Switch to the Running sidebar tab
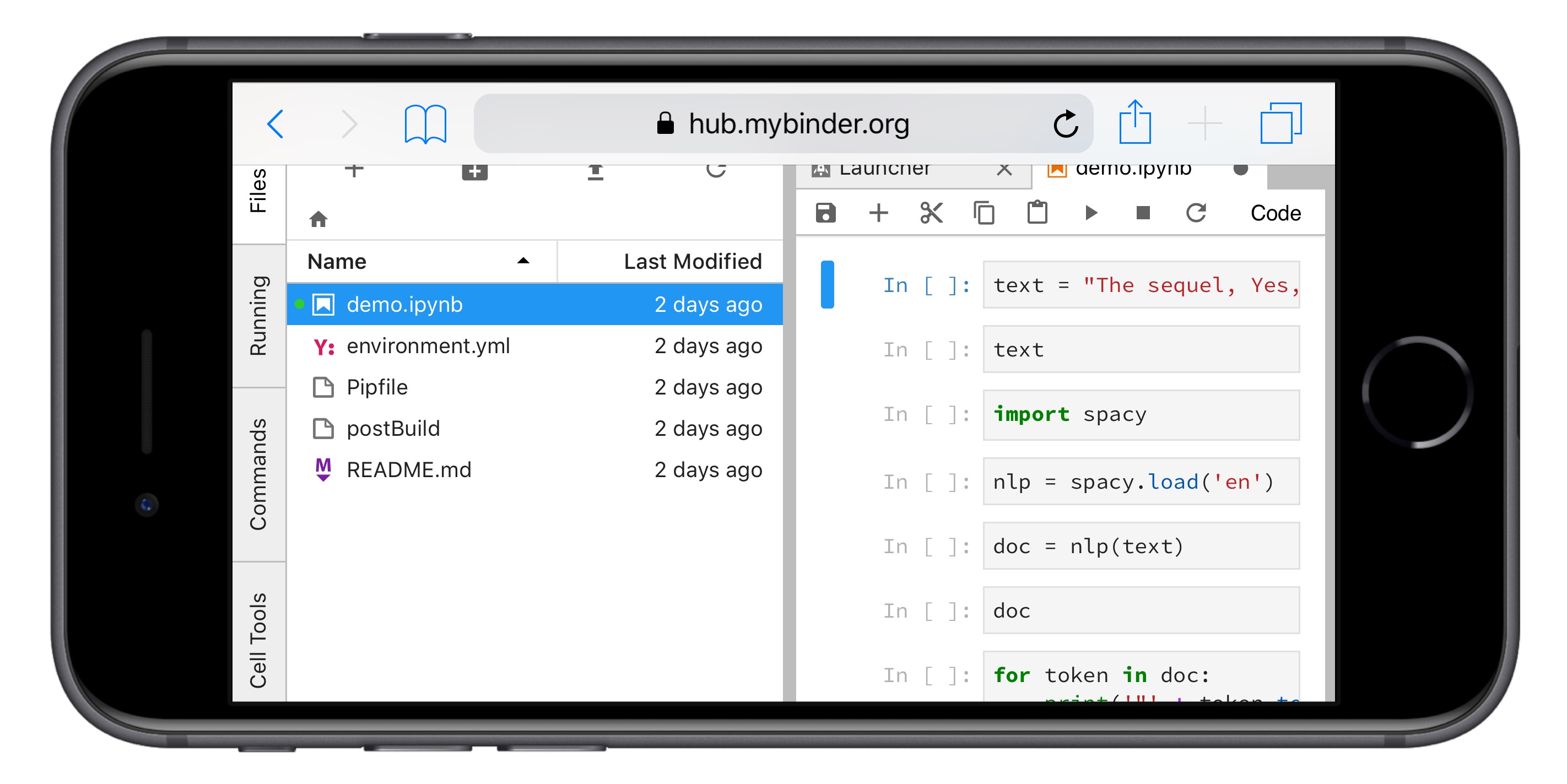Viewport: 1567px width, 784px height. (258, 316)
